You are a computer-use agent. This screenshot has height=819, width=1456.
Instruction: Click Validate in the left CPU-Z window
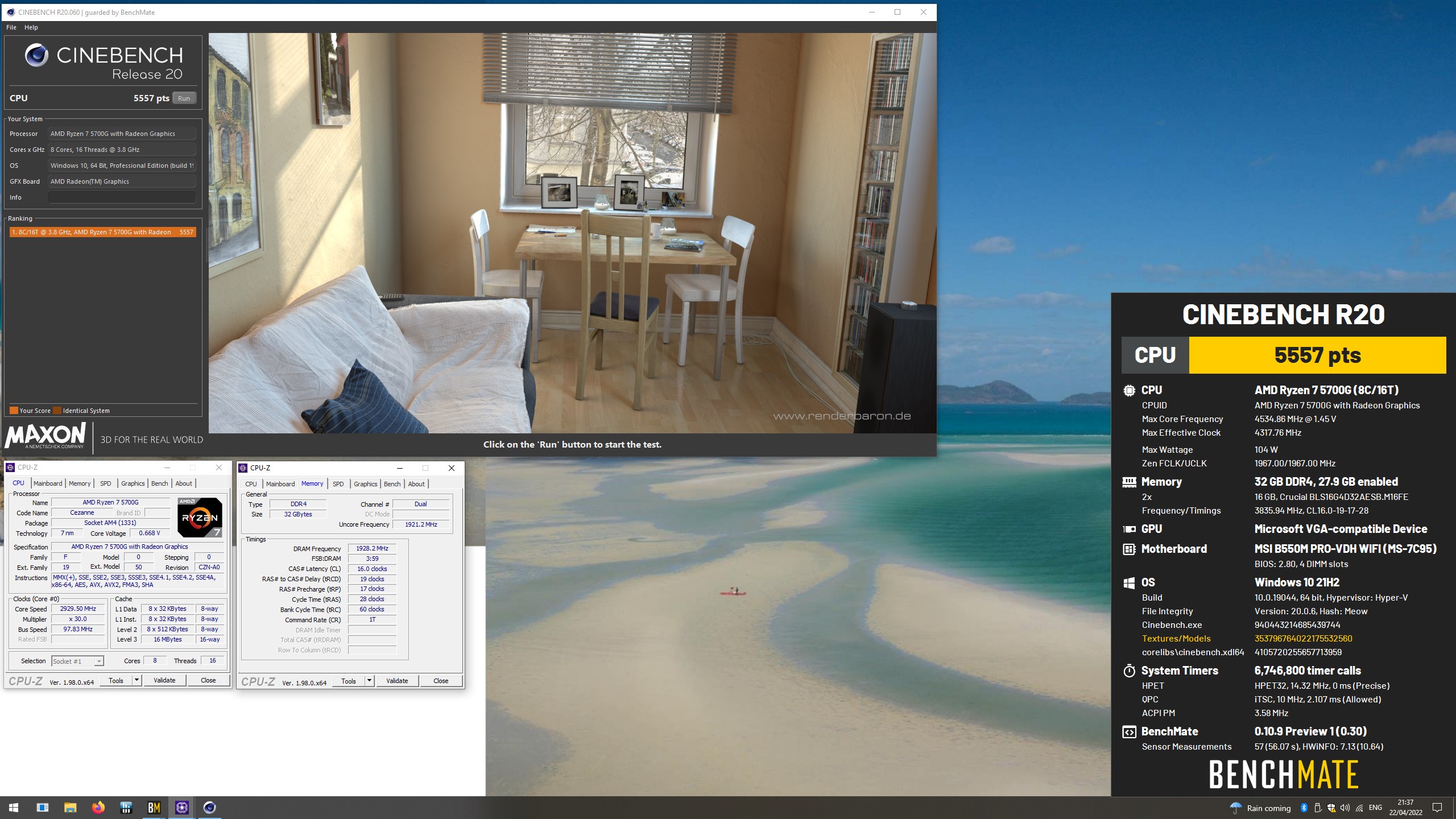164,680
